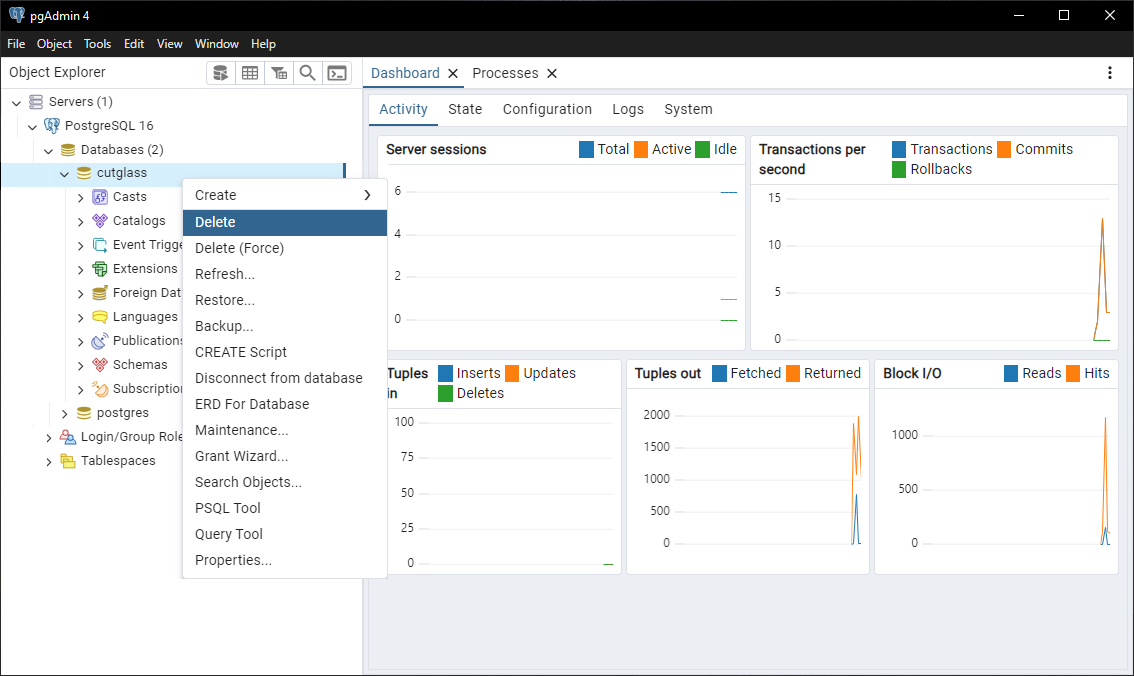Click the Filtered Rows icon in Object Explorer toolbar
Image resolution: width=1134 pixels, height=676 pixels.
pyautogui.click(x=279, y=73)
